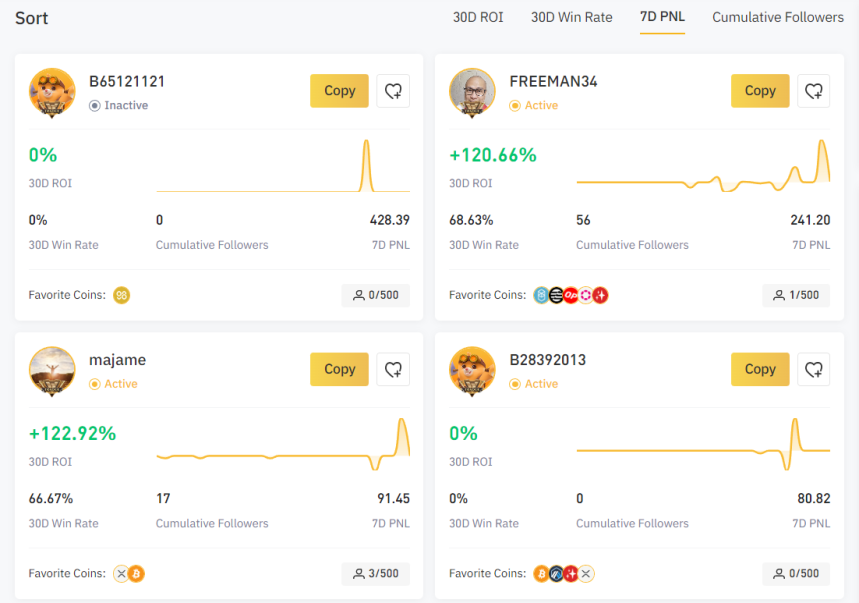Image resolution: width=859 pixels, height=603 pixels.
Task: Sort by 30D Win Rate
Action: (x=571, y=18)
